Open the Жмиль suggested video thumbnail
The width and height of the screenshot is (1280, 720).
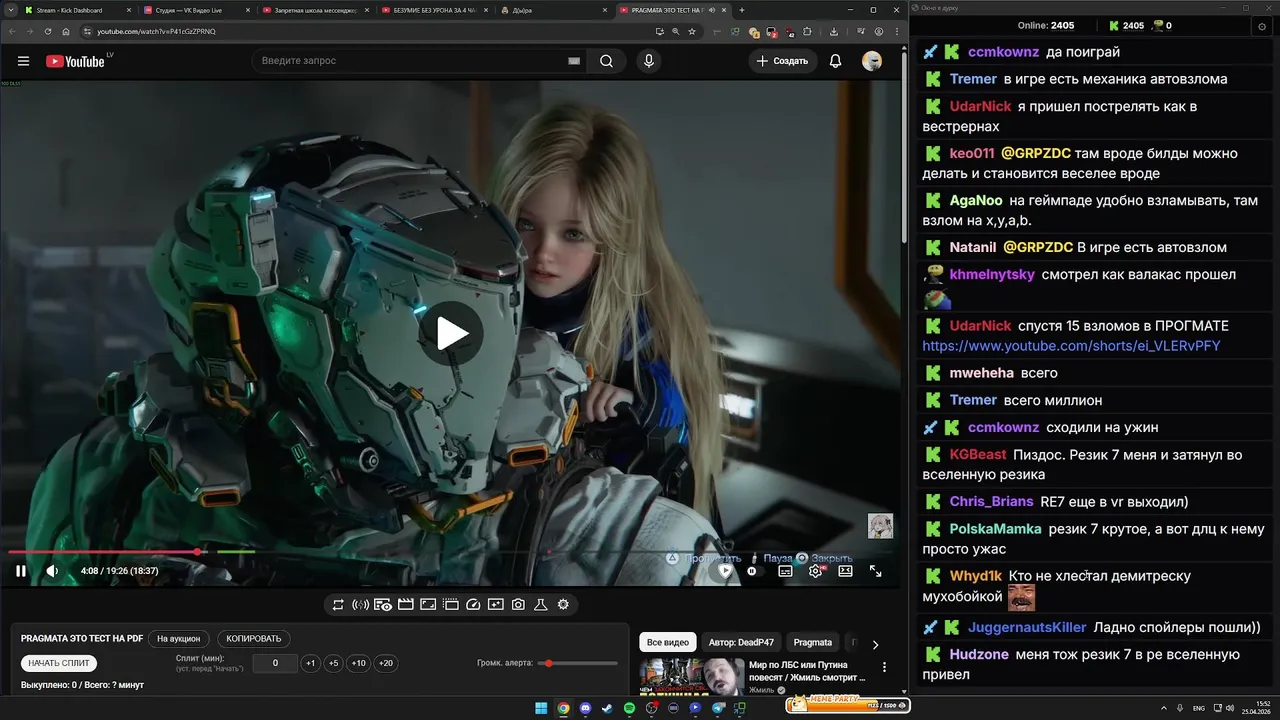point(692,677)
